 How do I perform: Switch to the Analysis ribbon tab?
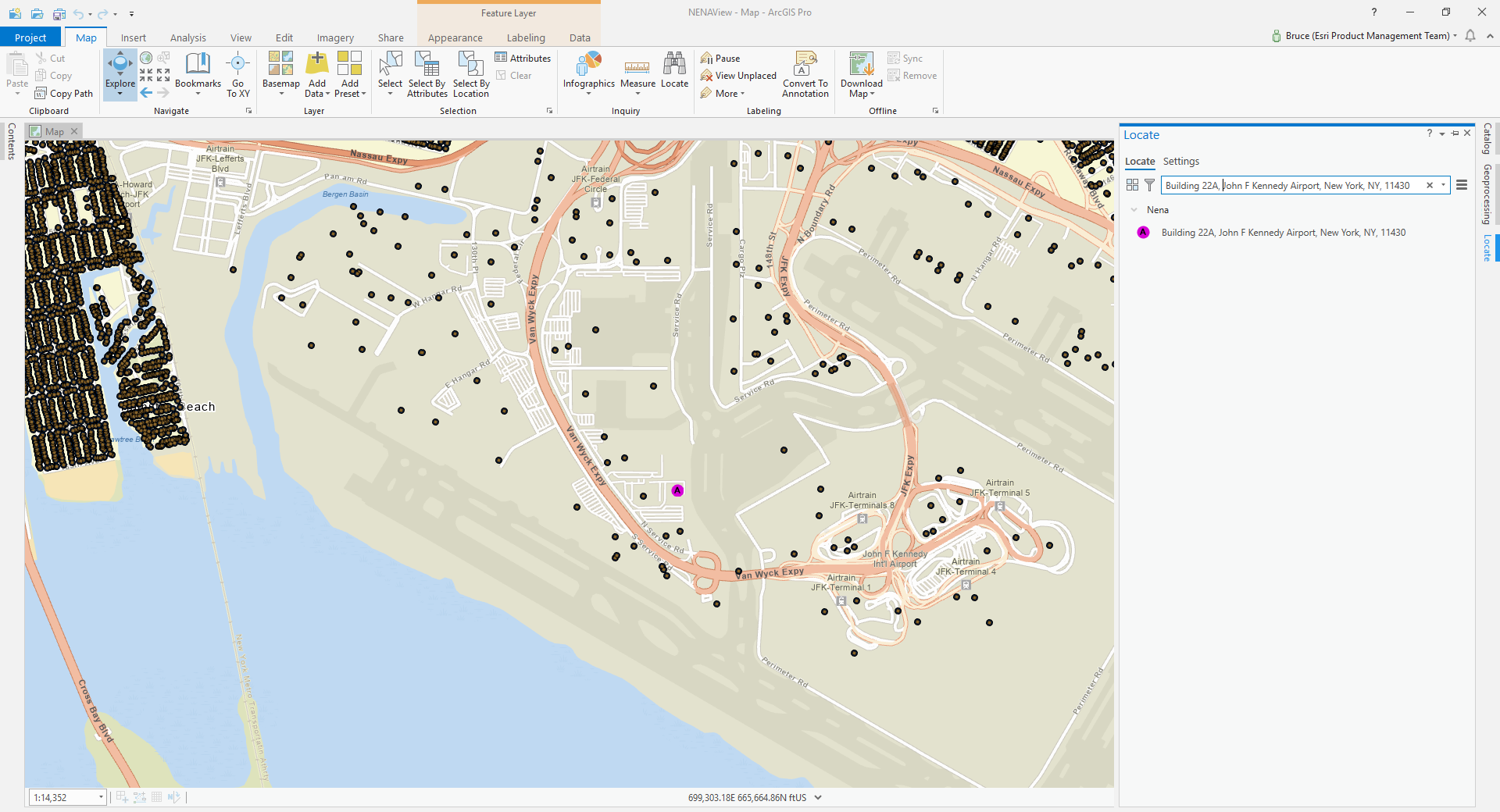188,37
